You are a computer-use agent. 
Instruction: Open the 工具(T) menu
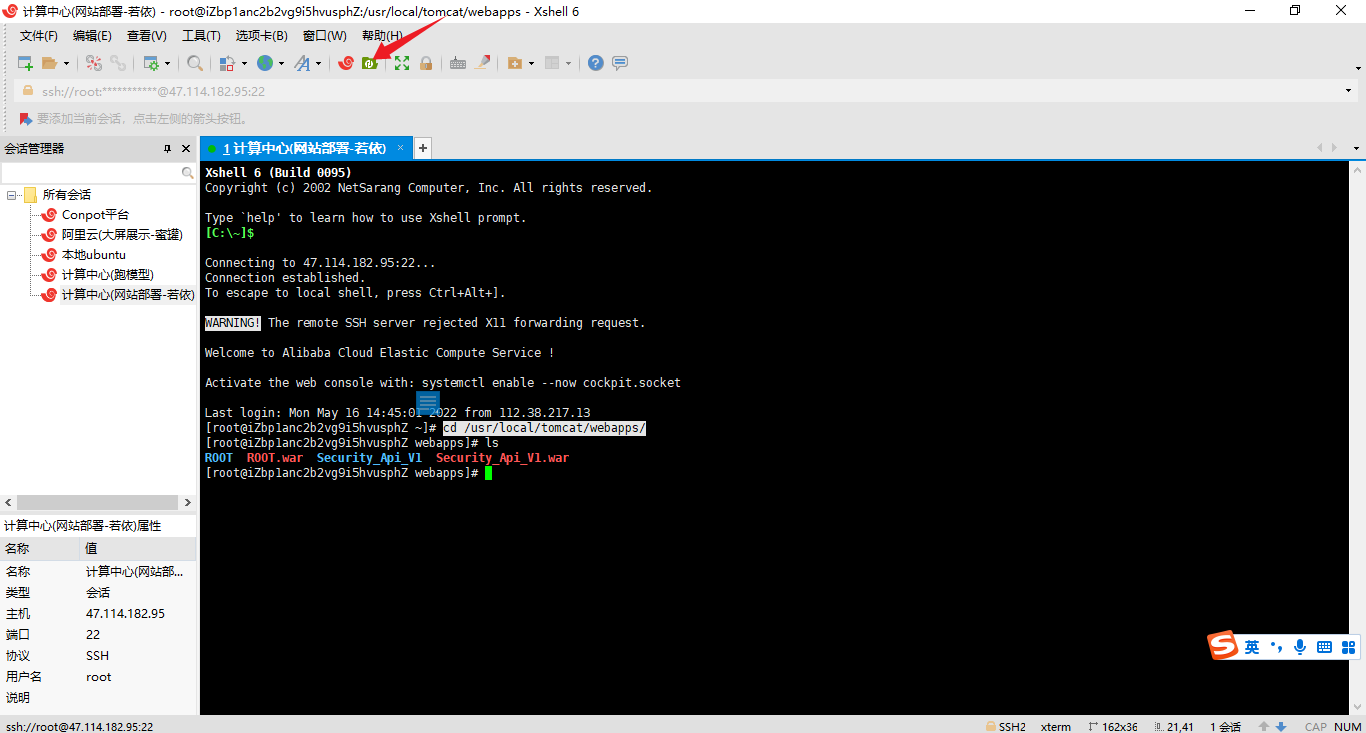(201, 36)
